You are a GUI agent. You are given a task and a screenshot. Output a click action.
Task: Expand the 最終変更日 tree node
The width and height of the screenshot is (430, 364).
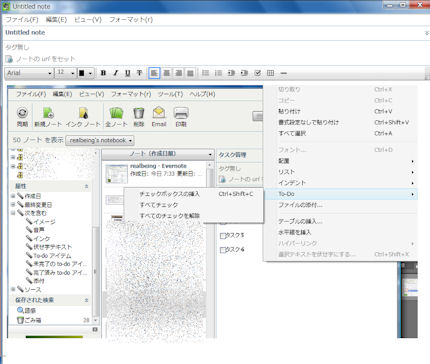click(x=13, y=204)
